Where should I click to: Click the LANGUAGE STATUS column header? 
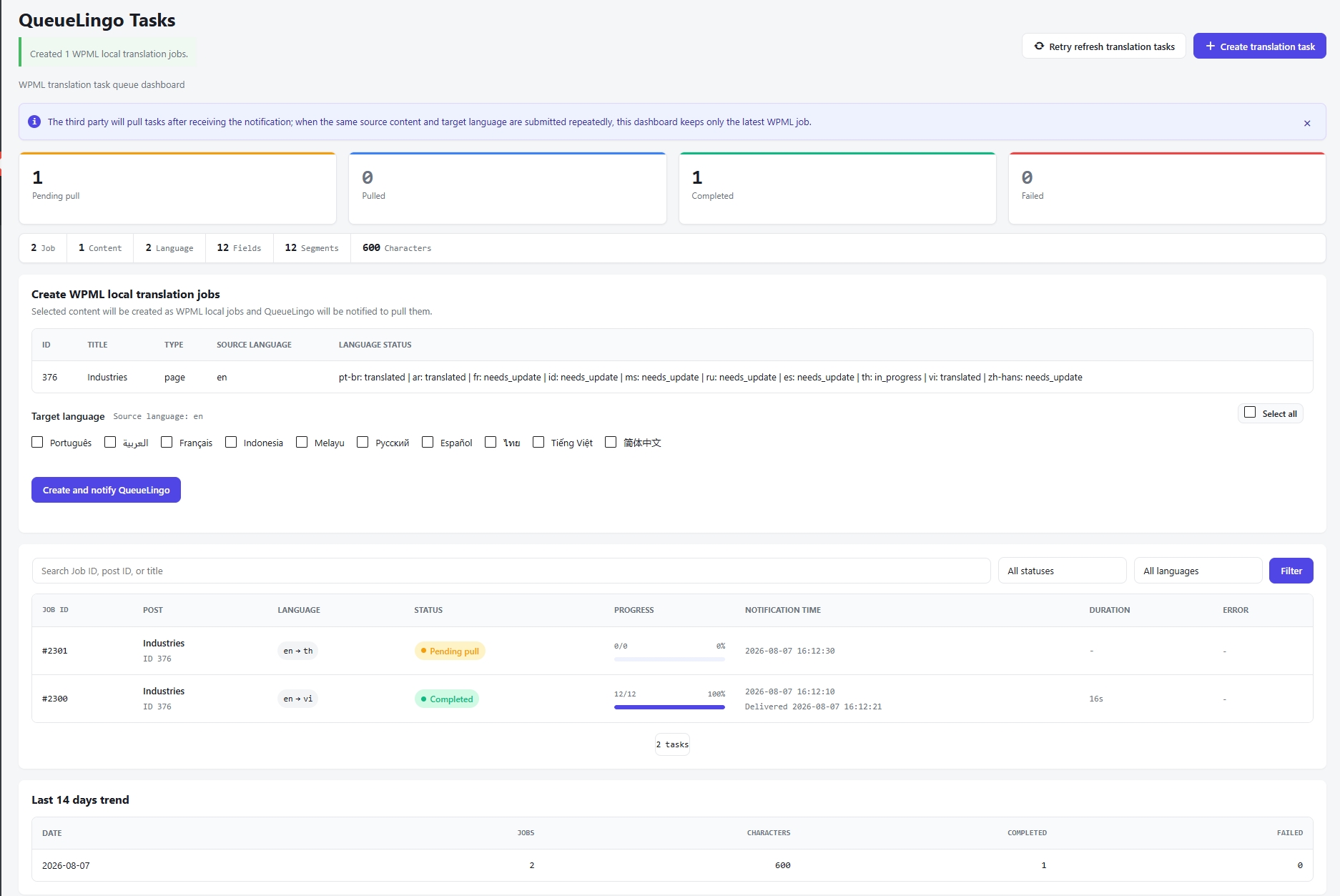click(x=375, y=345)
